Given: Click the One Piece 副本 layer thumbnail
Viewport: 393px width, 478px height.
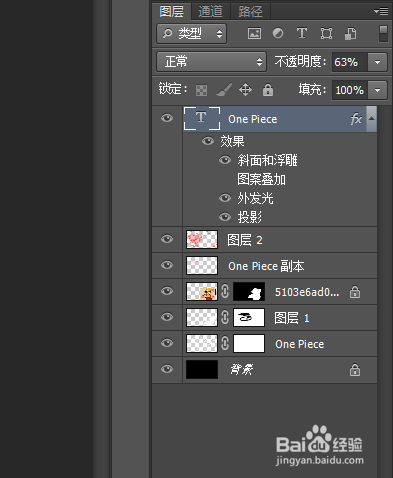Looking at the screenshot, I should (x=202, y=265).
